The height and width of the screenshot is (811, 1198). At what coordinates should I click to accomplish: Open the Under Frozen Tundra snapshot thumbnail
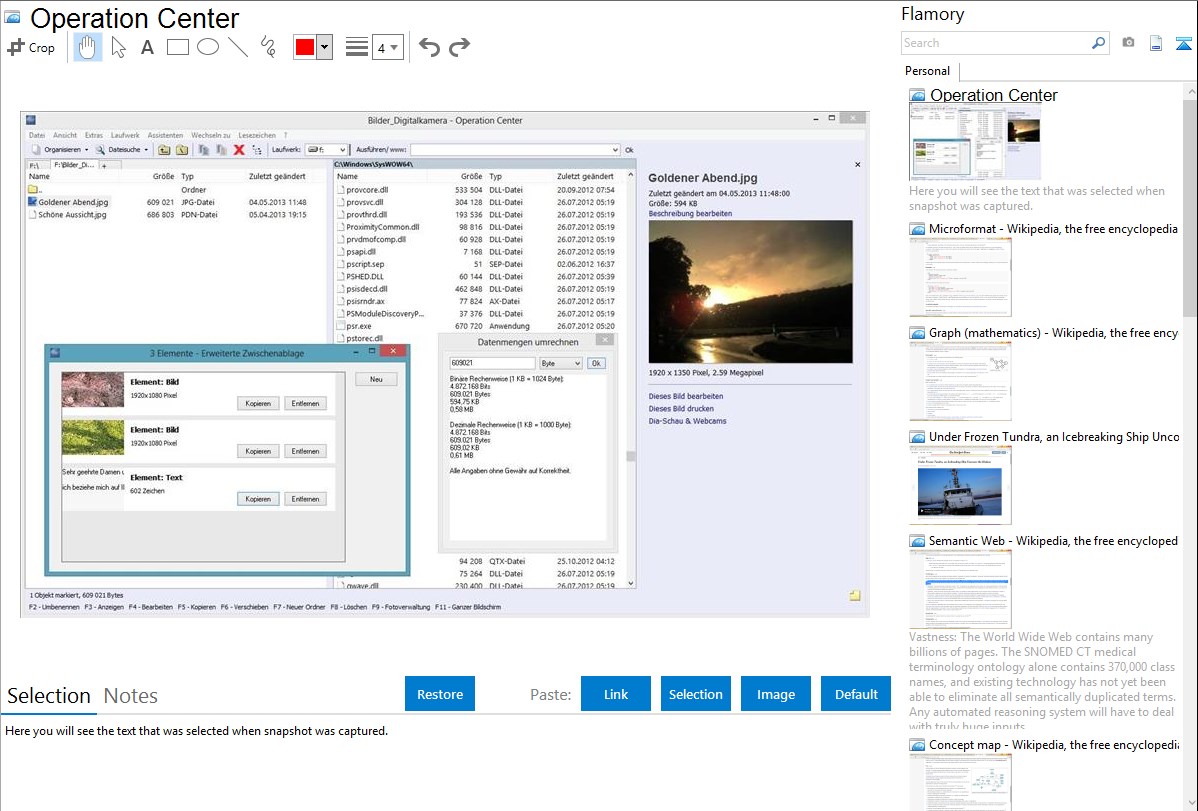pyautogui.click(x=960, y=485)
